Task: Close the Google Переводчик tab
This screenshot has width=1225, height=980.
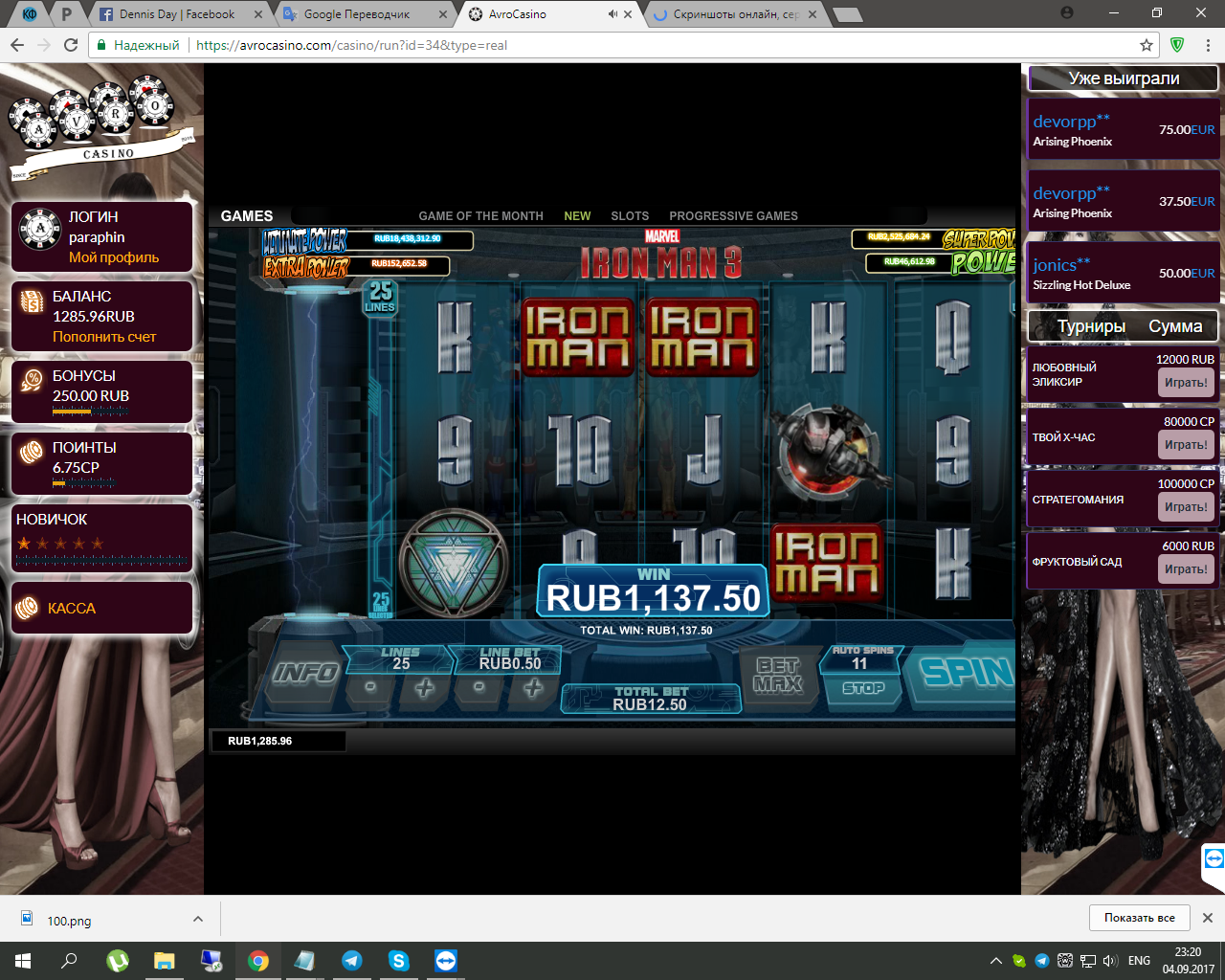Action: tap(443, 14)
